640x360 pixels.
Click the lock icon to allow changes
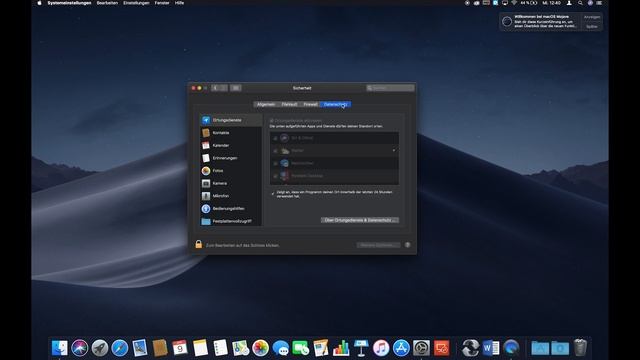198,244
